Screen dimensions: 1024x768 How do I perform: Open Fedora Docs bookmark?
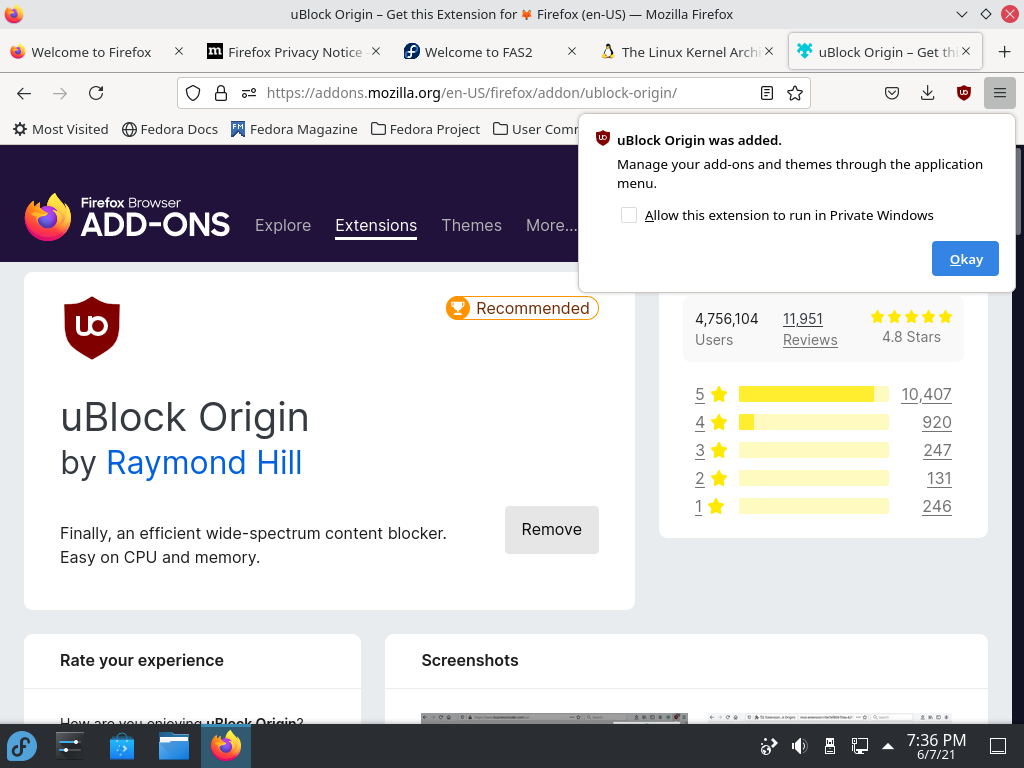(170, 129)
